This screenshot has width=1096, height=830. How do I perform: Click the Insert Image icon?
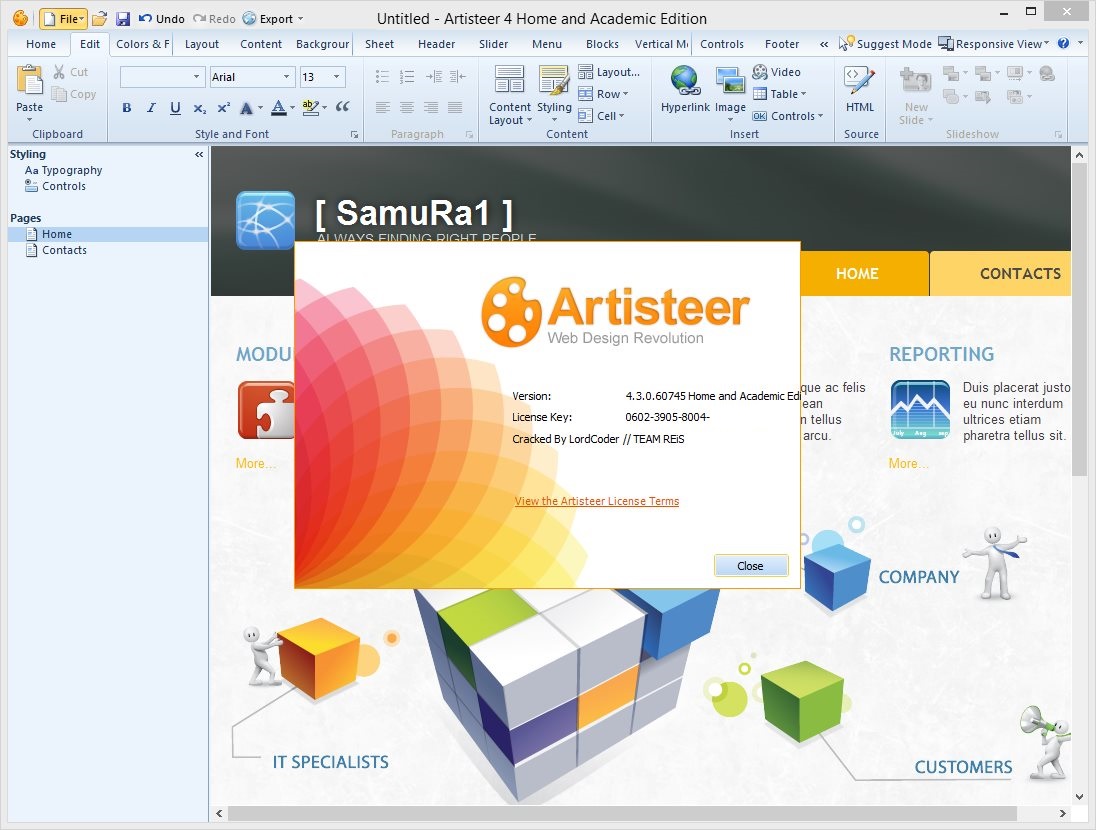(730, 81)
